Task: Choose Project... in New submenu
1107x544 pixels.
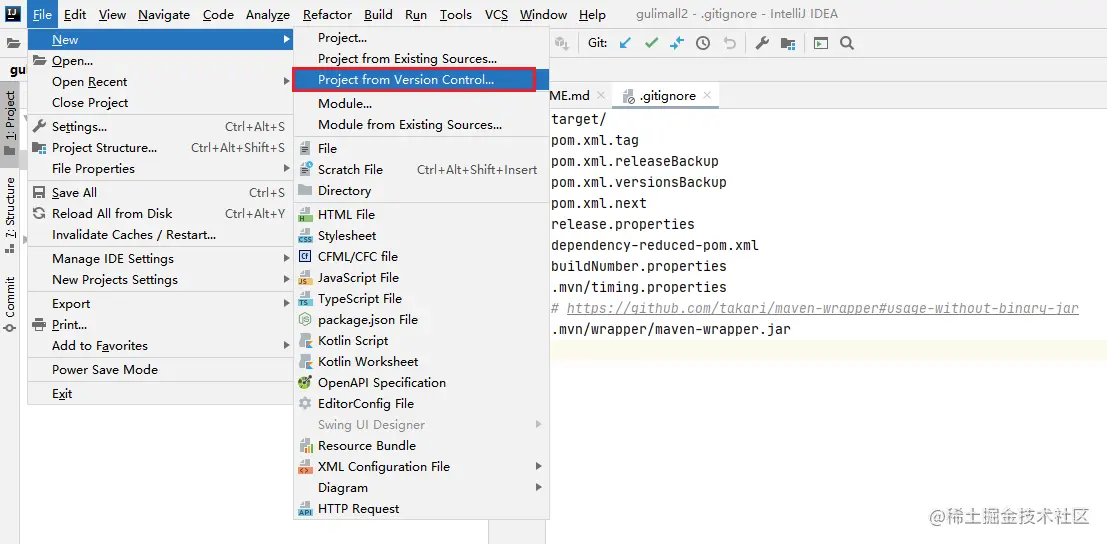Action: coord(421,38)
